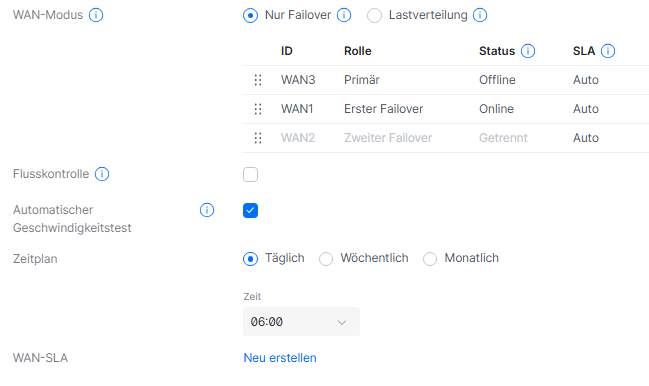Open SLA column info icon
This screenshot has height=386, width=649.
[608, 51]
